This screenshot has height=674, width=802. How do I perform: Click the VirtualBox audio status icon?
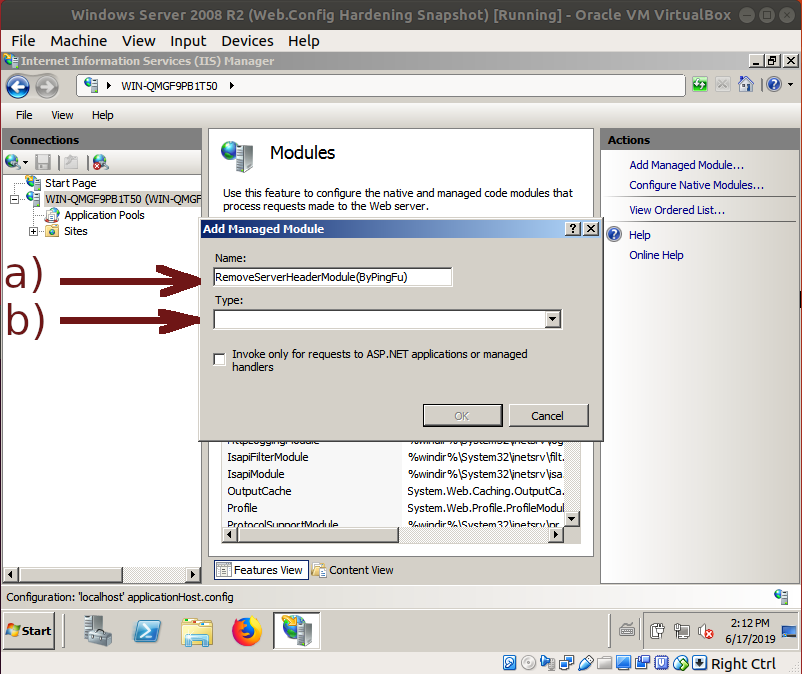[x=547, y=663]
